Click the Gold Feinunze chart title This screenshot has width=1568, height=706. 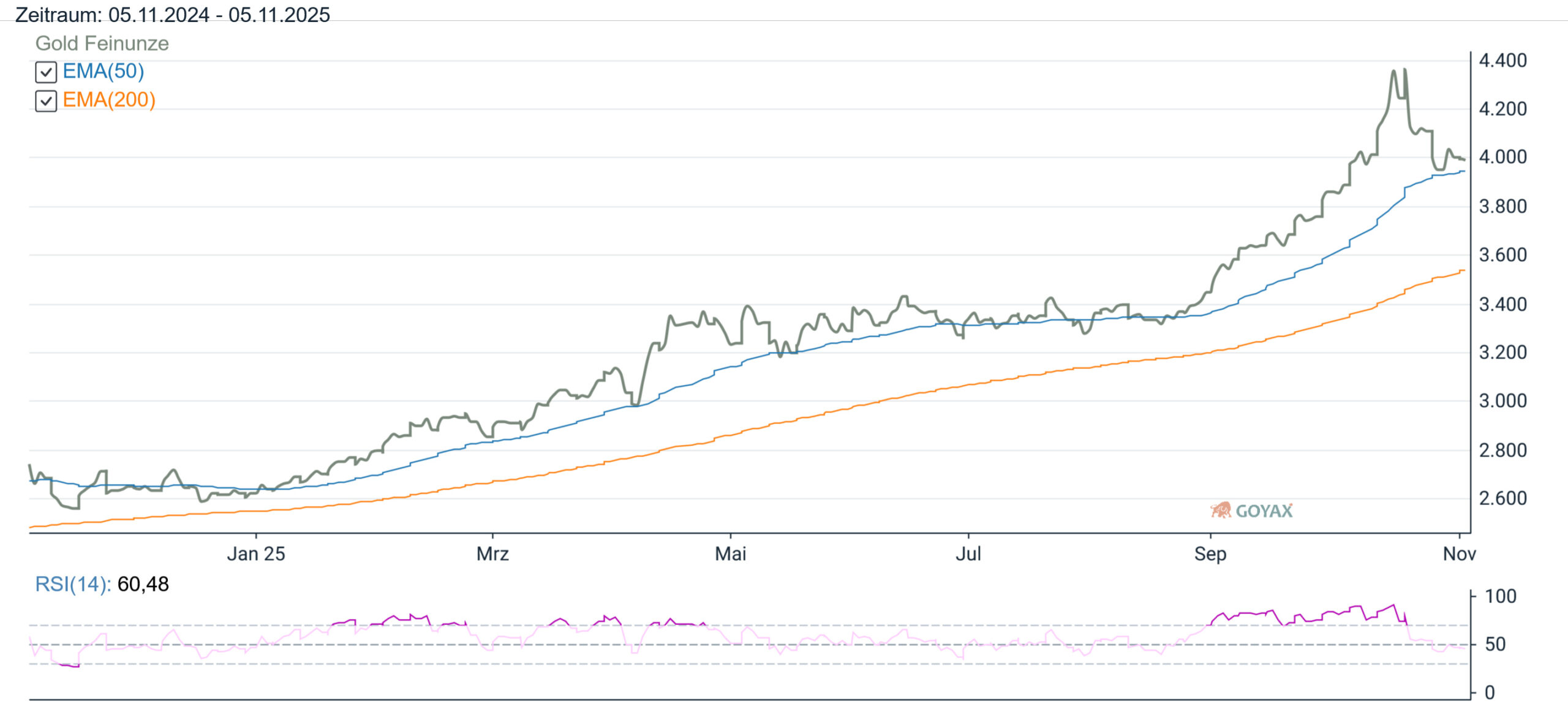pos(102,44)
